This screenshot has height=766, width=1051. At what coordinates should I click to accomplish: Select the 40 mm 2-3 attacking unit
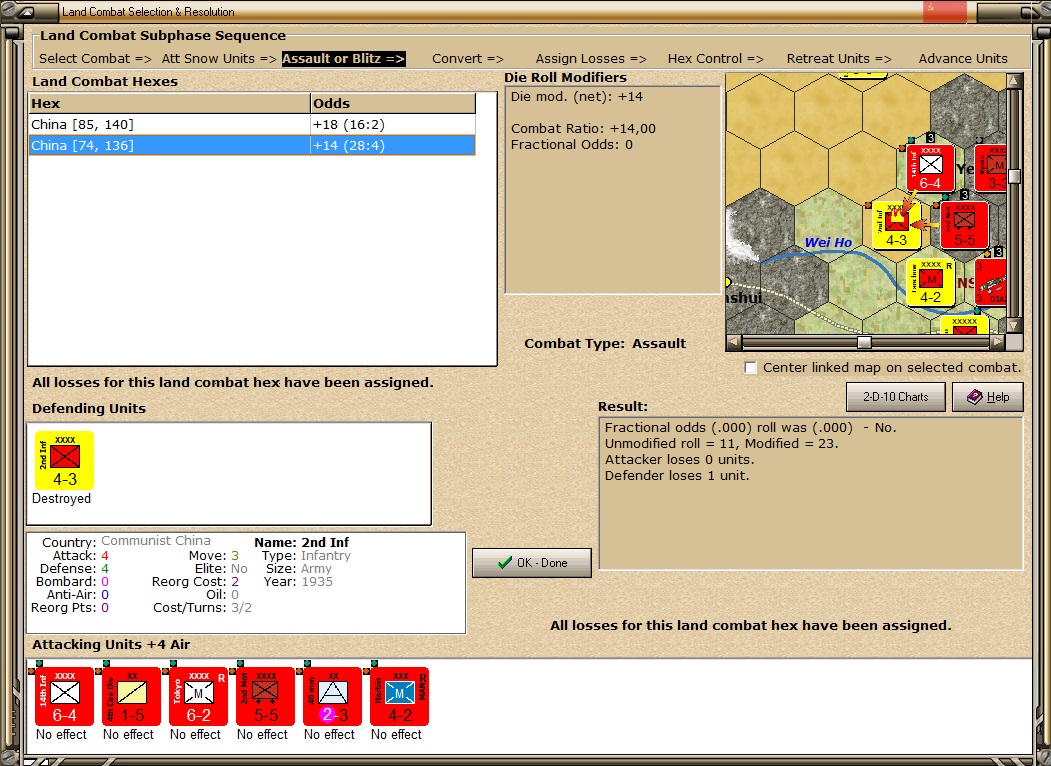(x=332, y=696)
